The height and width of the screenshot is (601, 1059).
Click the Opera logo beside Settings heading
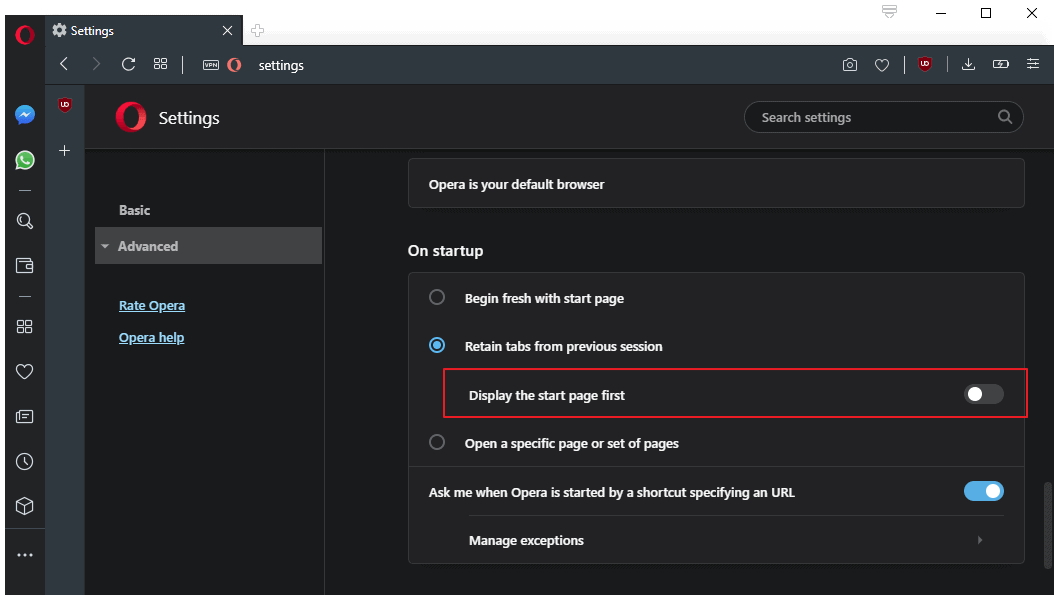tap(131, 117)
